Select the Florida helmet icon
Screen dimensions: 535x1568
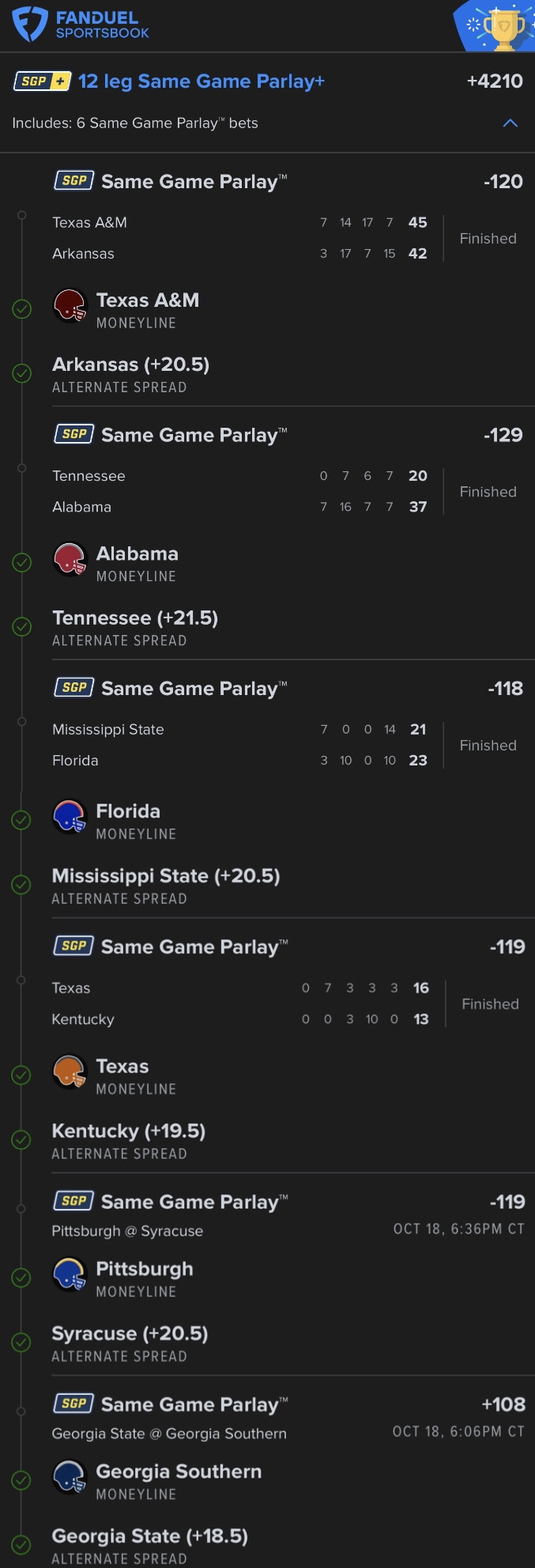(x=70, y=817)
